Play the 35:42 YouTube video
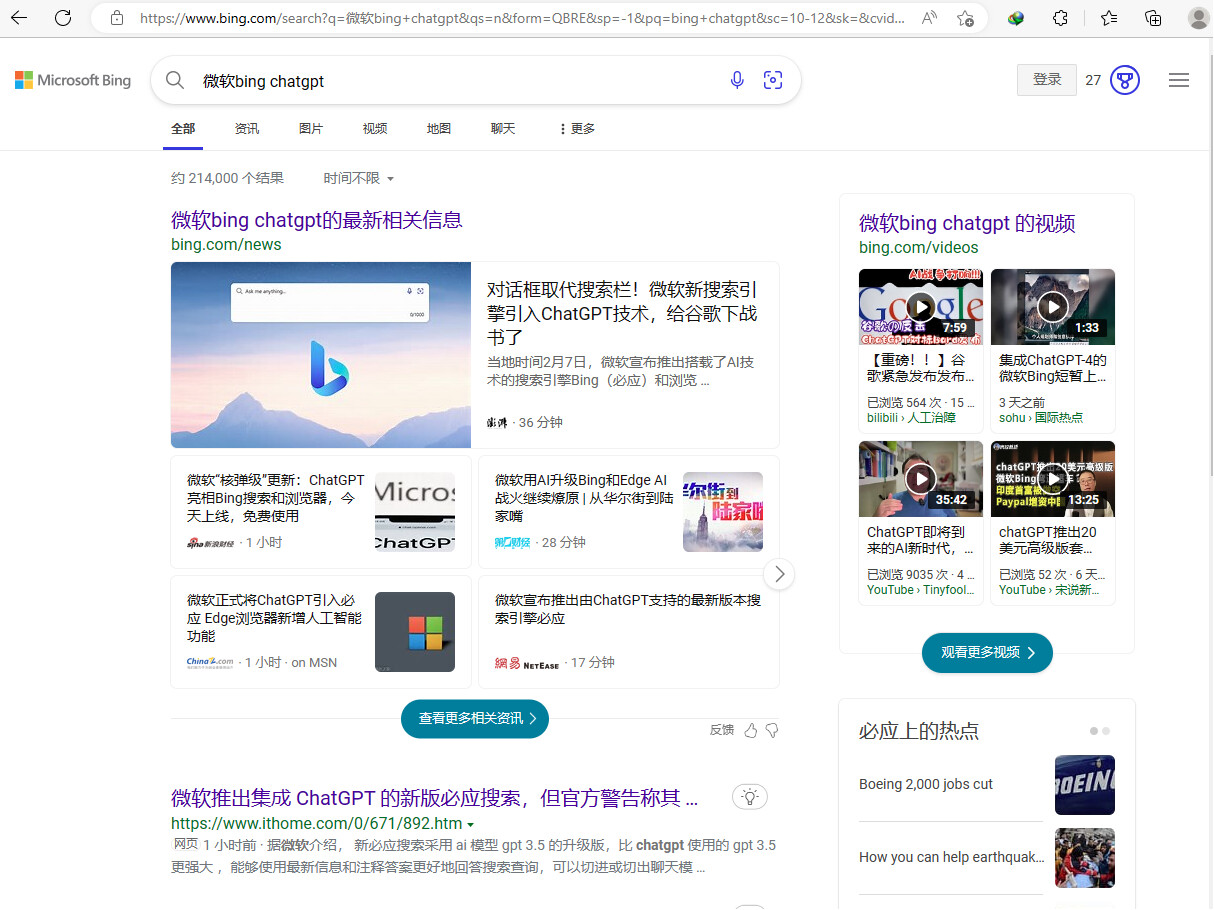The image size is (1214, 910). tap(921, 479)
